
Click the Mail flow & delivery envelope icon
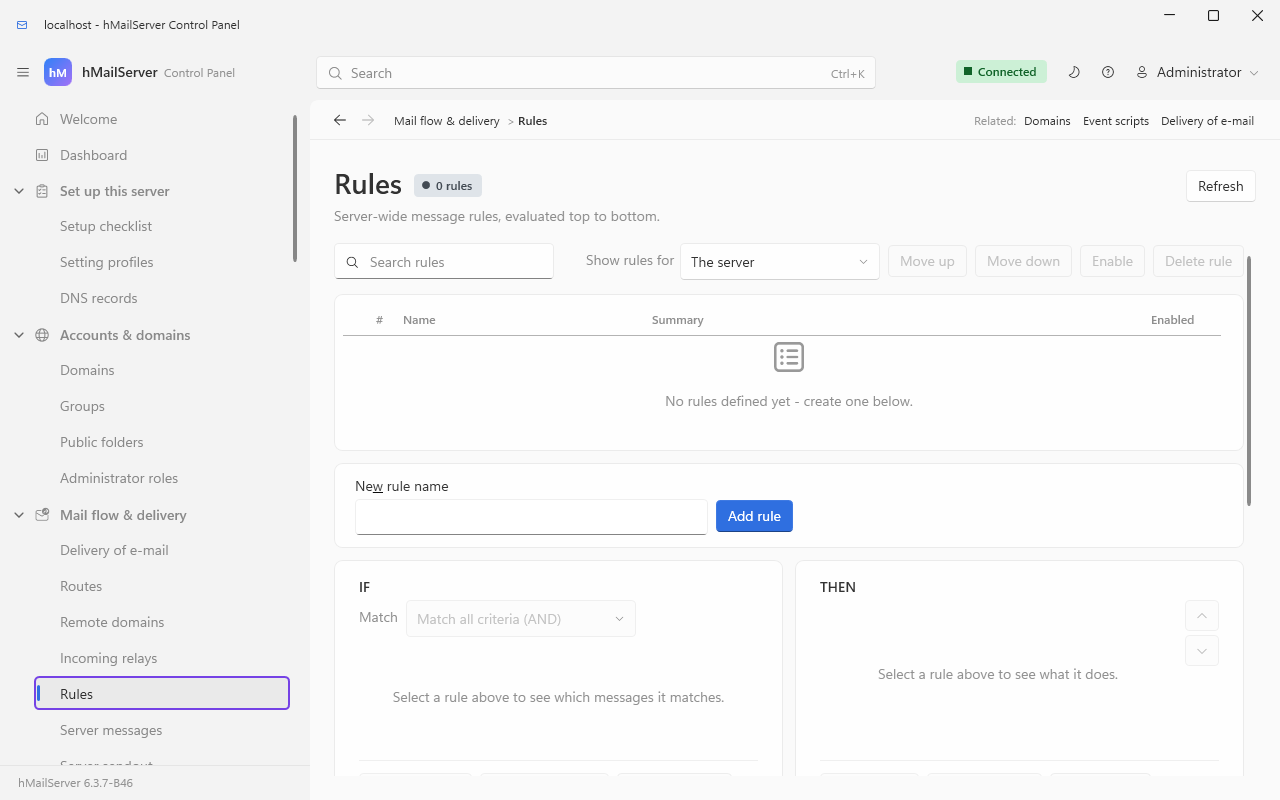(x=42, y=515)
